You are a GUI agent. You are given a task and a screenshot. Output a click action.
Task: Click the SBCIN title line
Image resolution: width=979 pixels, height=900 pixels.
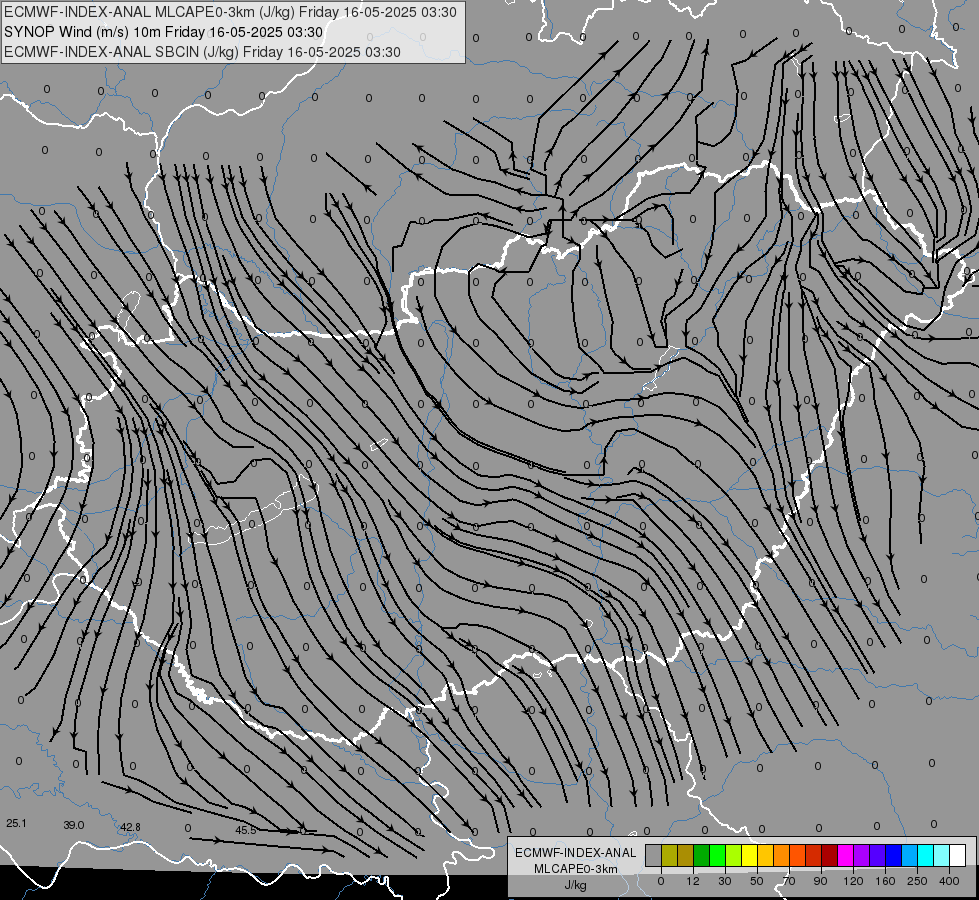pos(202,52)
